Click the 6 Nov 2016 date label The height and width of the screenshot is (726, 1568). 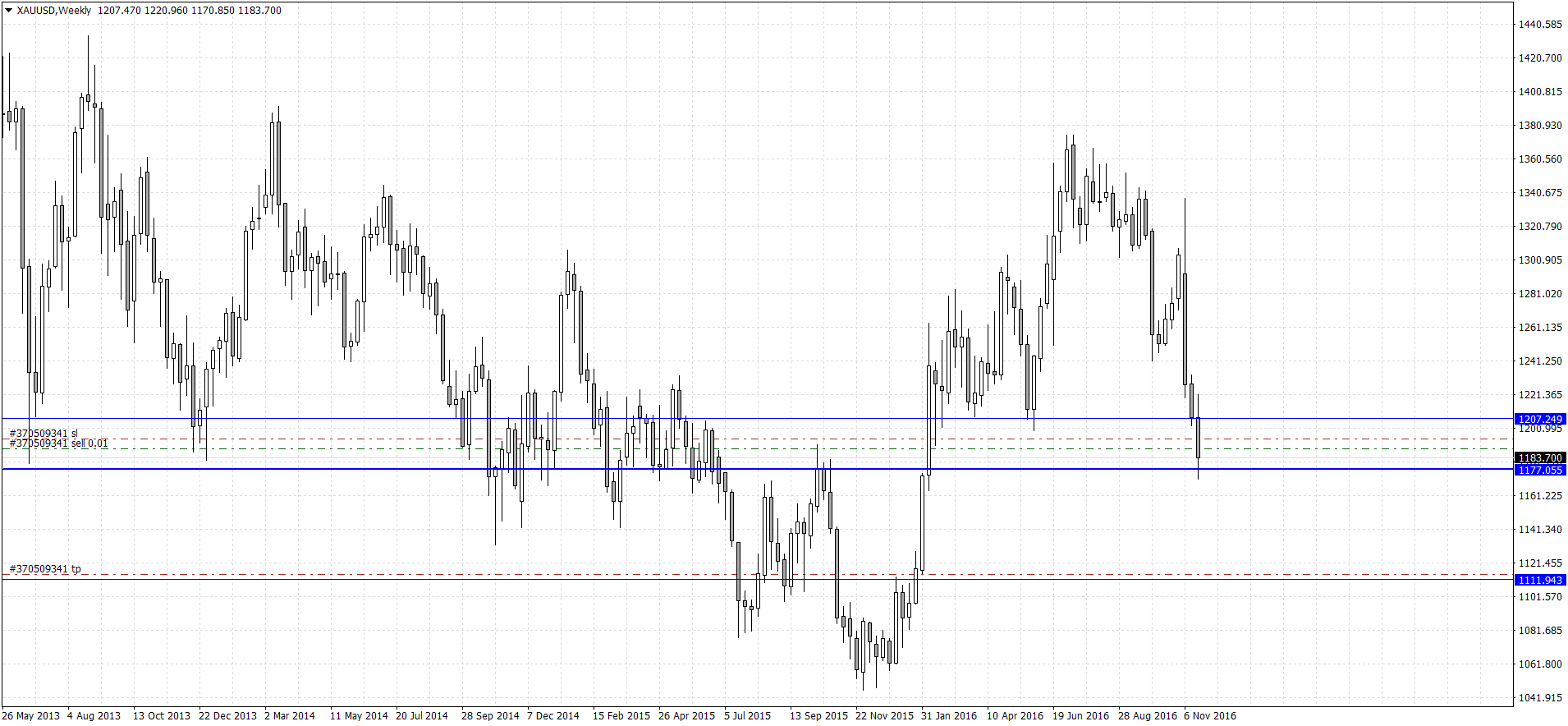(1210, 716)
